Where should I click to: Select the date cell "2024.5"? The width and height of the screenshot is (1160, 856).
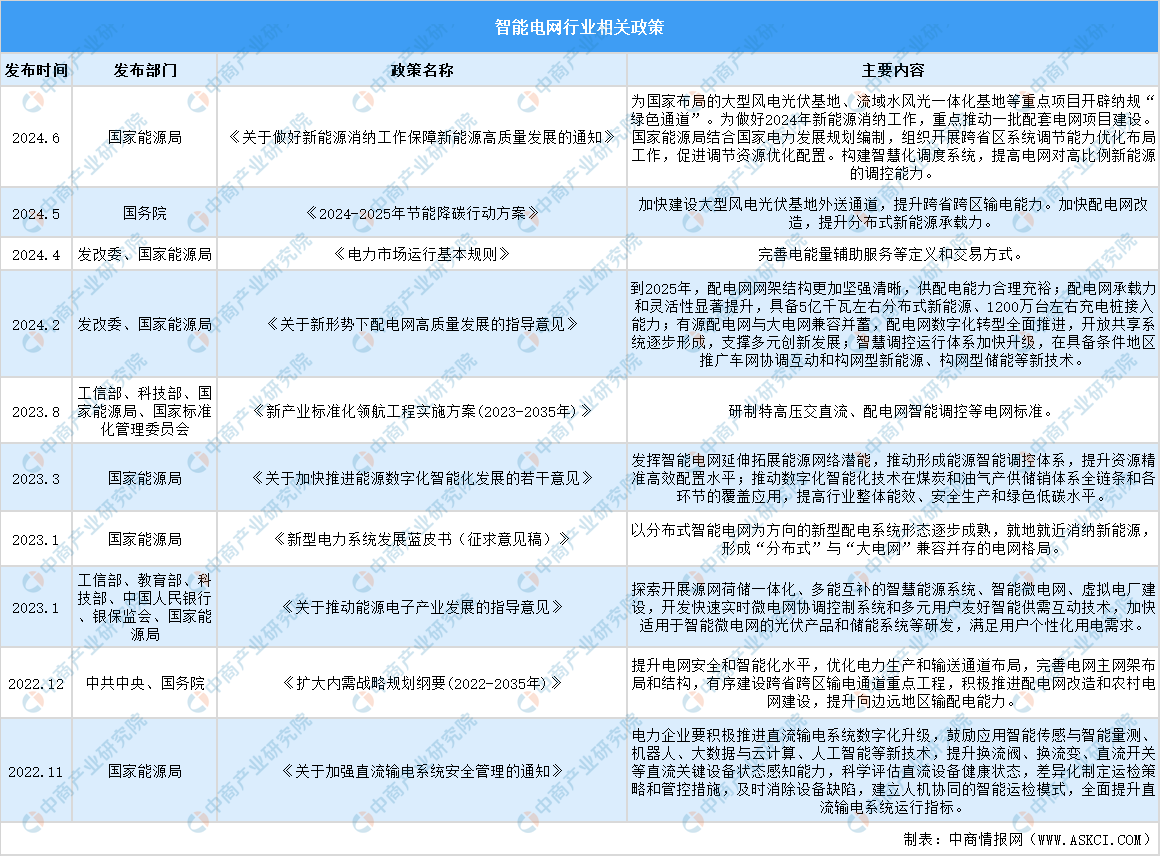point(36,214)
